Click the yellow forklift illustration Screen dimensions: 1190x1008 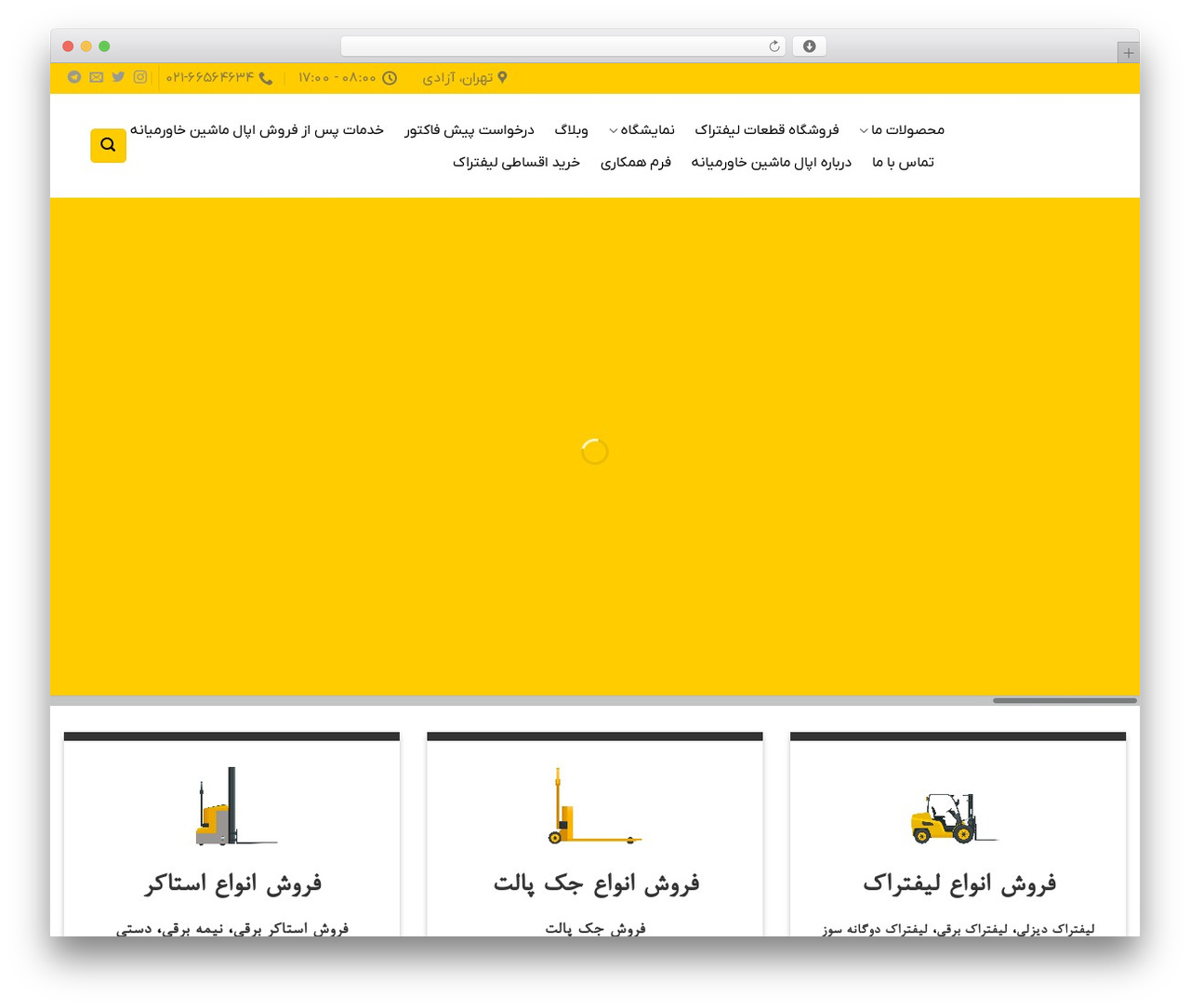tap(954, 818)
